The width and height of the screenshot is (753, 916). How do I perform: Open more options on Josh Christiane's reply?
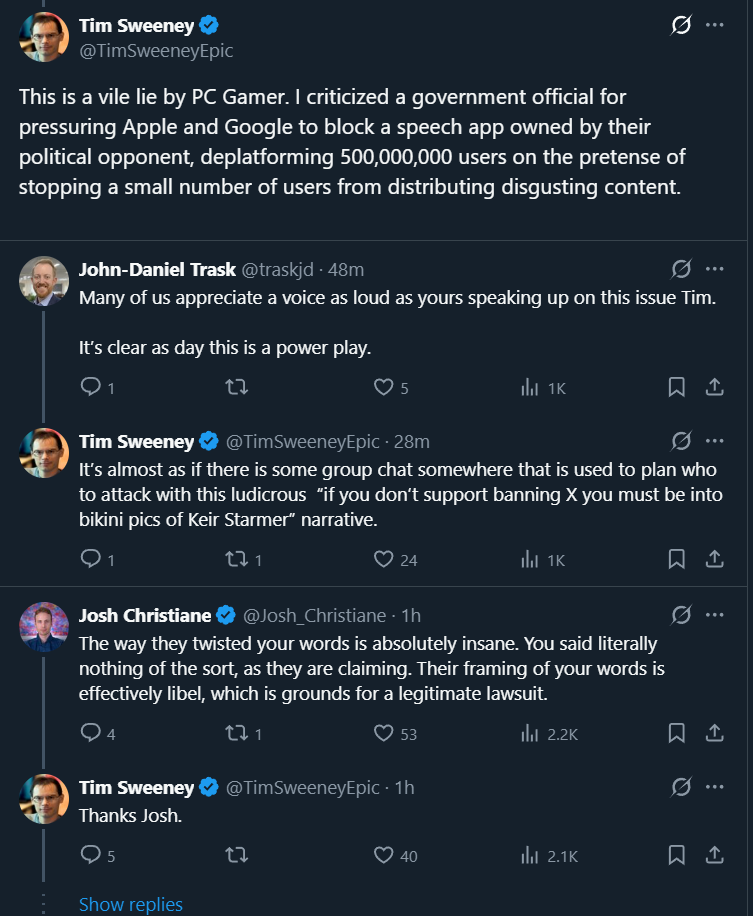tap(714, 614)
